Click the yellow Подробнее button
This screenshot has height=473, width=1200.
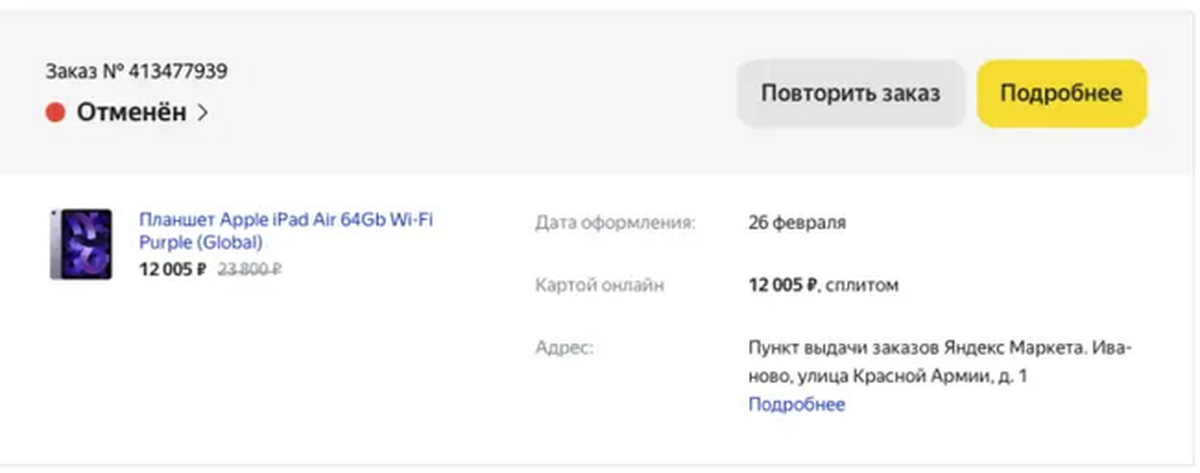click(x=1061, y=94)
